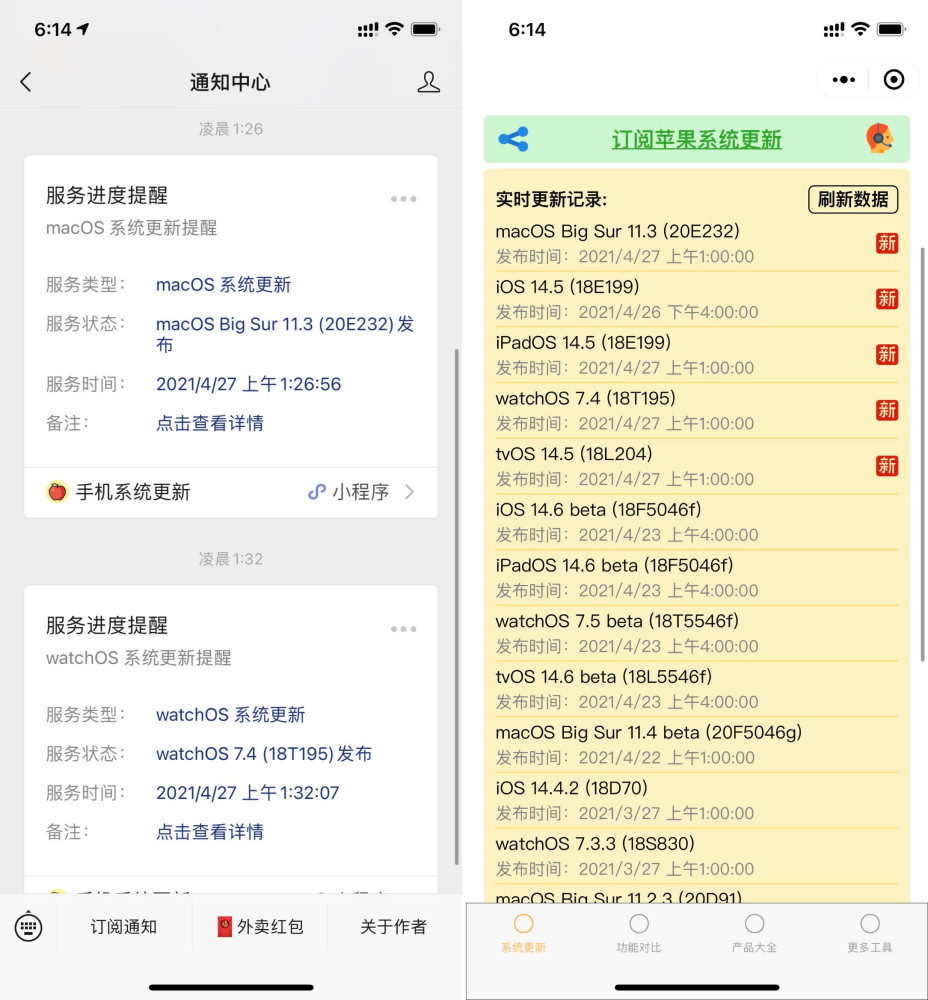The image size is (928, 1000).
Task: Open iOS 14.4.2 (18D70) record
Action: (x=696, y=800)
